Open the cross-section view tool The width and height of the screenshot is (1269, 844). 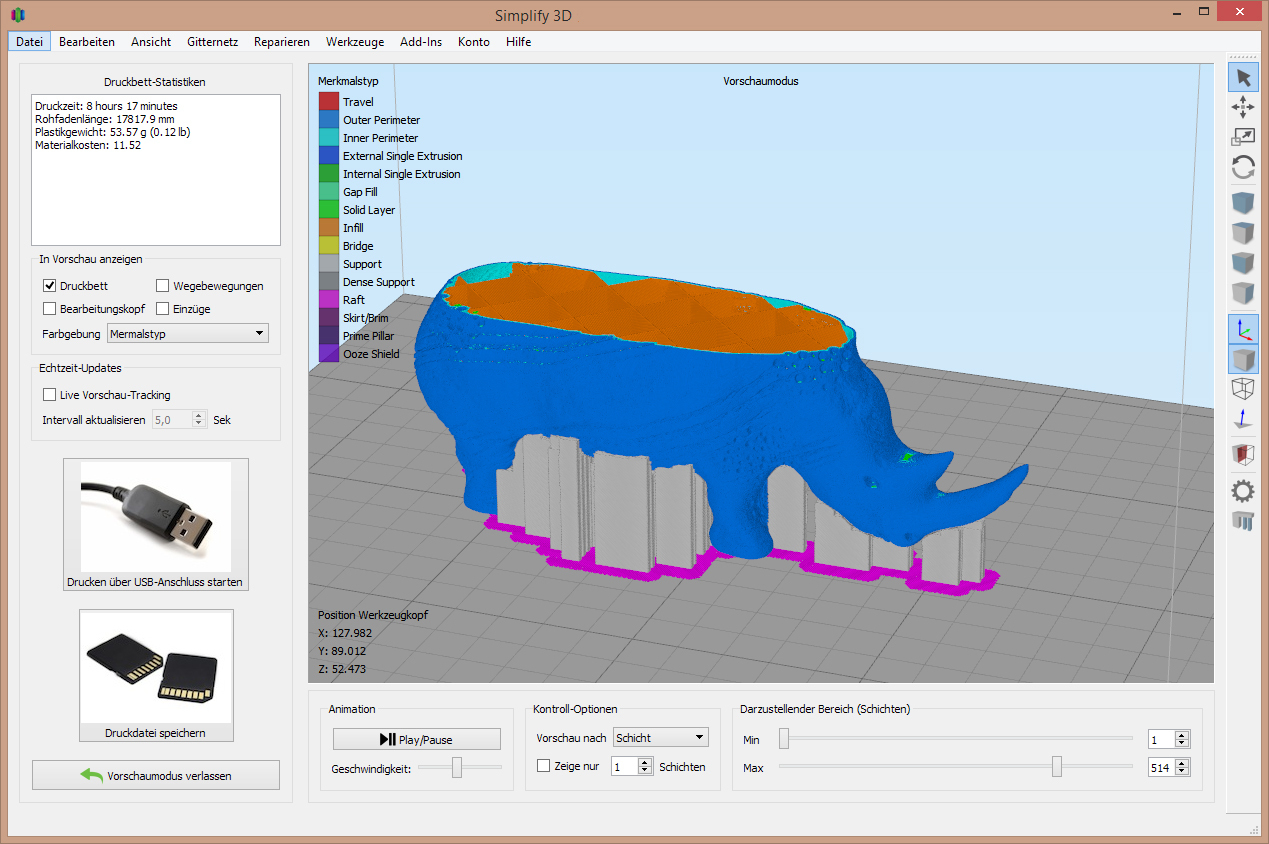(x=1243, y=455)
